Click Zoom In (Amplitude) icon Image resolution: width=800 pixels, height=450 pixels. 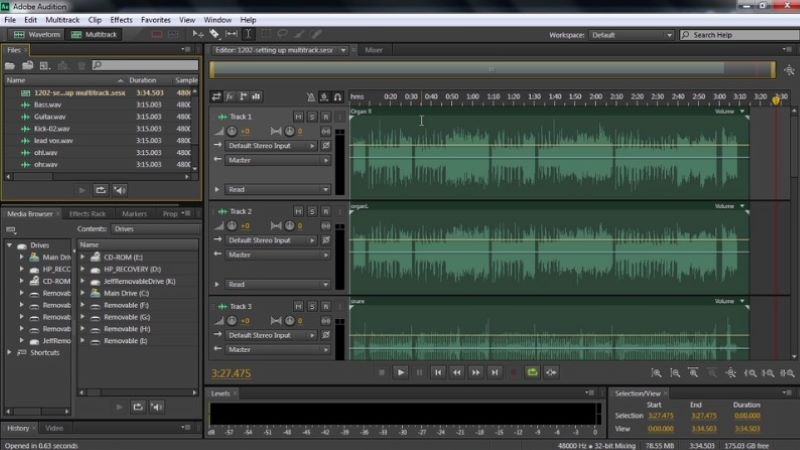point(656,373)
